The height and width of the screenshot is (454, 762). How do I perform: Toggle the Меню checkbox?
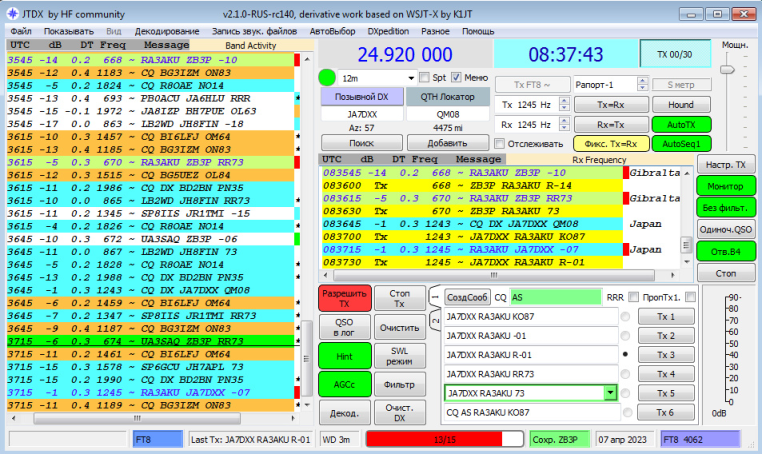(456, 78)
